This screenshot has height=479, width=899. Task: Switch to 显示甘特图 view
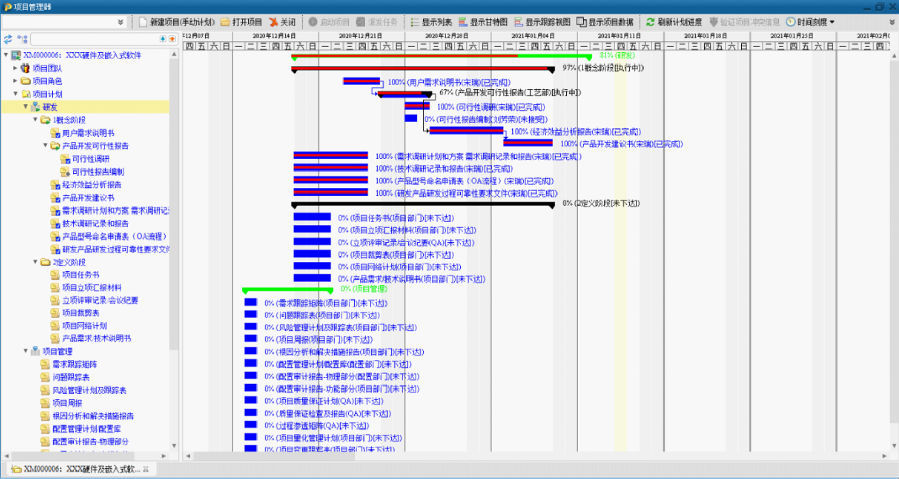pyautogui.click(x=483, y=22)
